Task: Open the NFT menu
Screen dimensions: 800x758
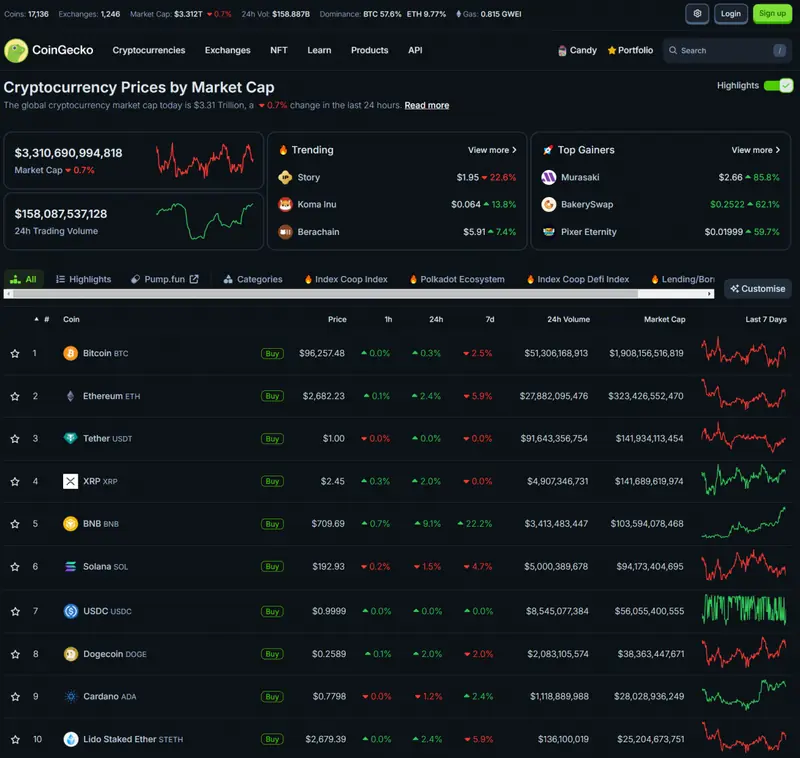Action: click(x=279, y=50)
